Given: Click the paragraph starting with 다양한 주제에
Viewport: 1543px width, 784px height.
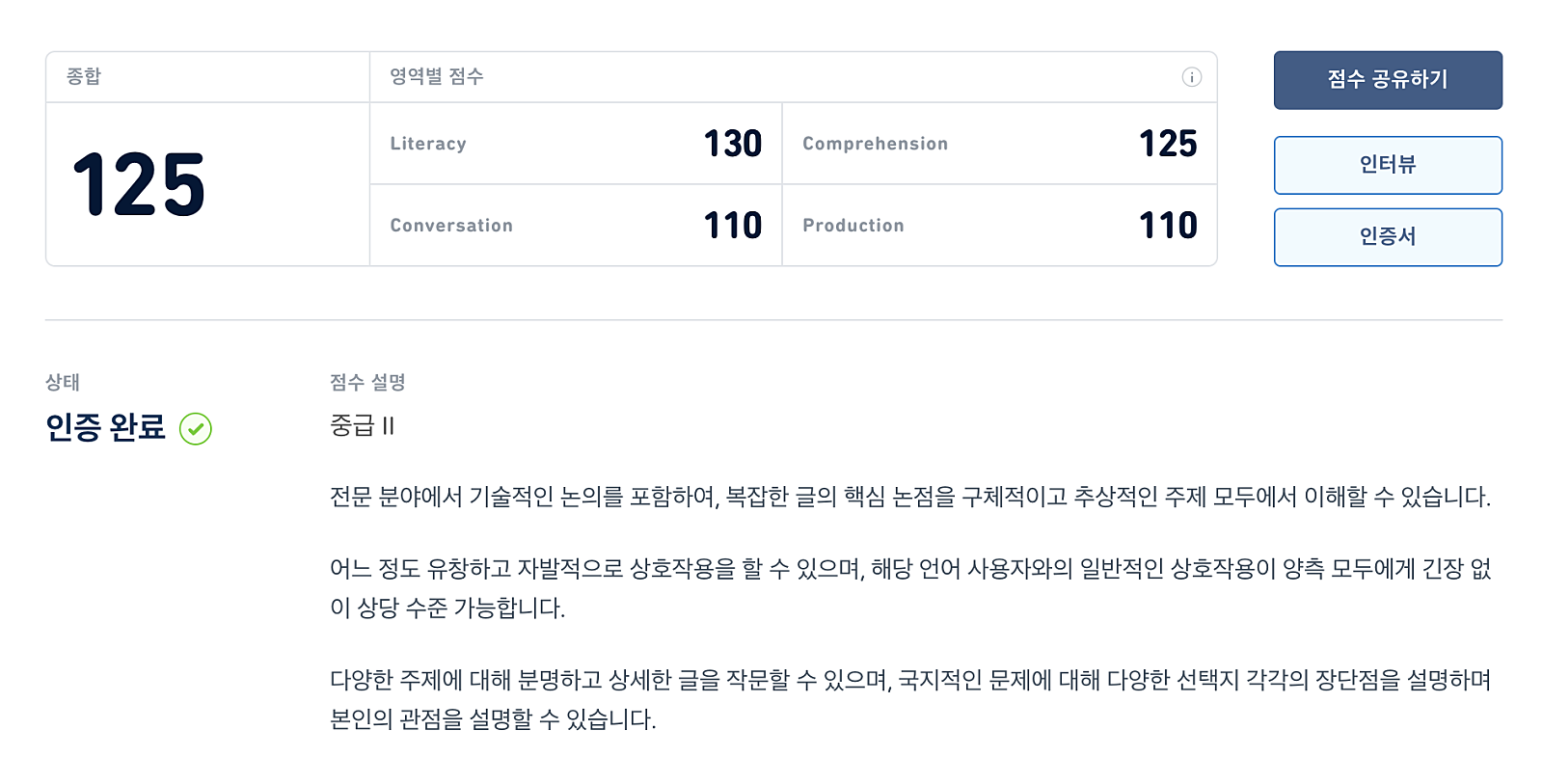Looking at the screenshot, I should [910, 700].
